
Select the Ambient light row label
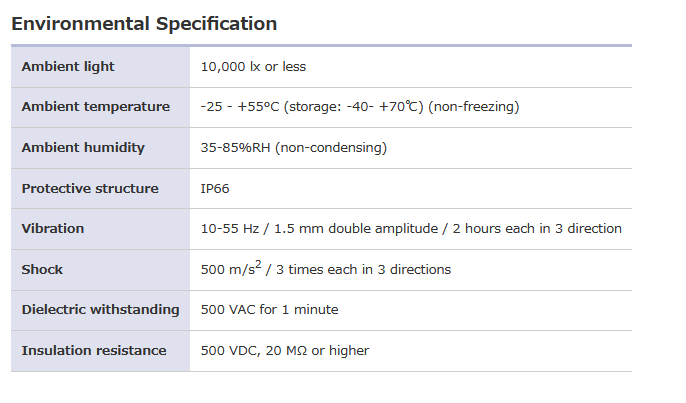point(68,67)
